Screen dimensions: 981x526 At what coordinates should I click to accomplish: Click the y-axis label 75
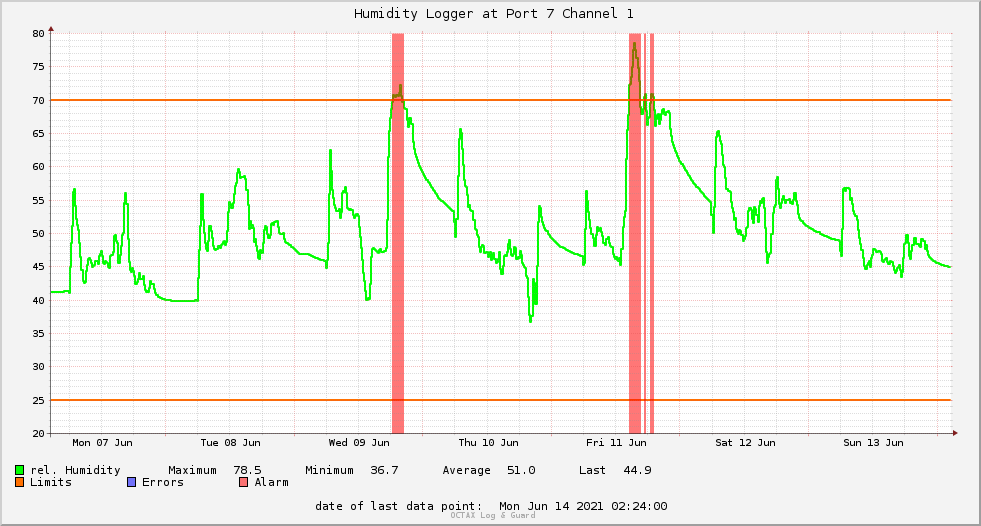coord(39,67)
